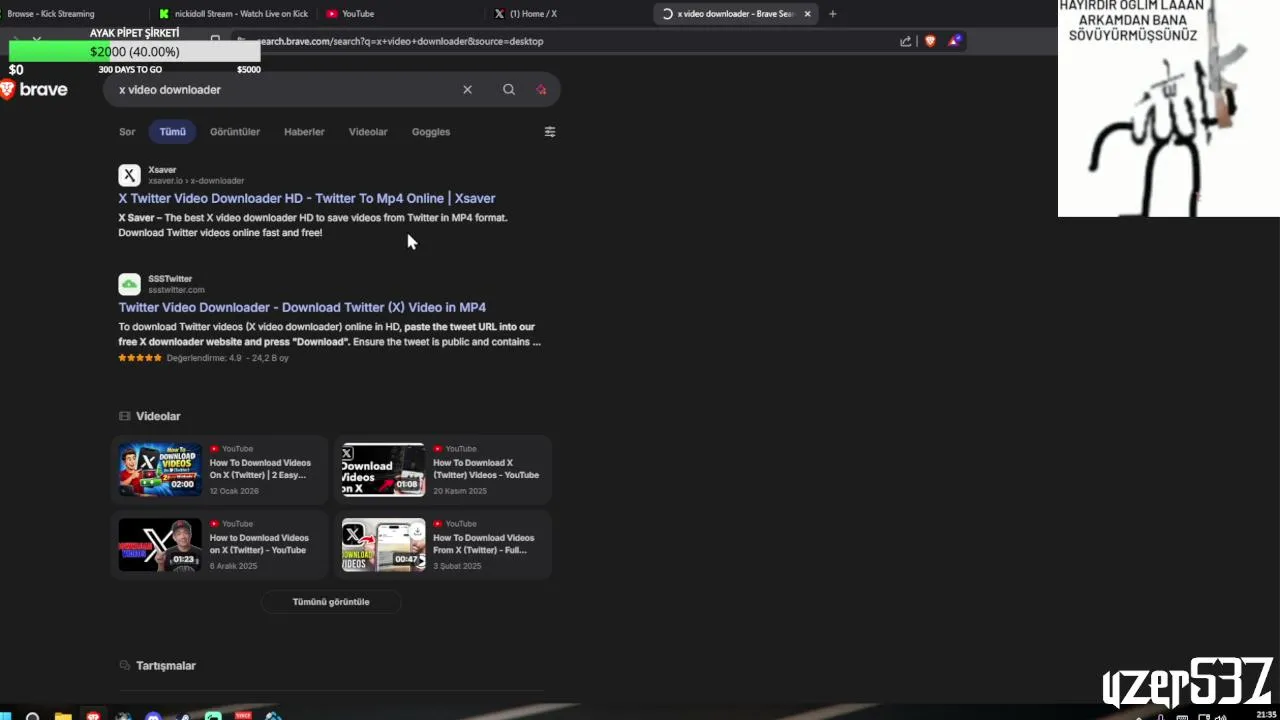The width and height of the screenshot is (1280, 720).
Task: Click the Tümünü görüntüle button
Action: click(x=331, y=602)
